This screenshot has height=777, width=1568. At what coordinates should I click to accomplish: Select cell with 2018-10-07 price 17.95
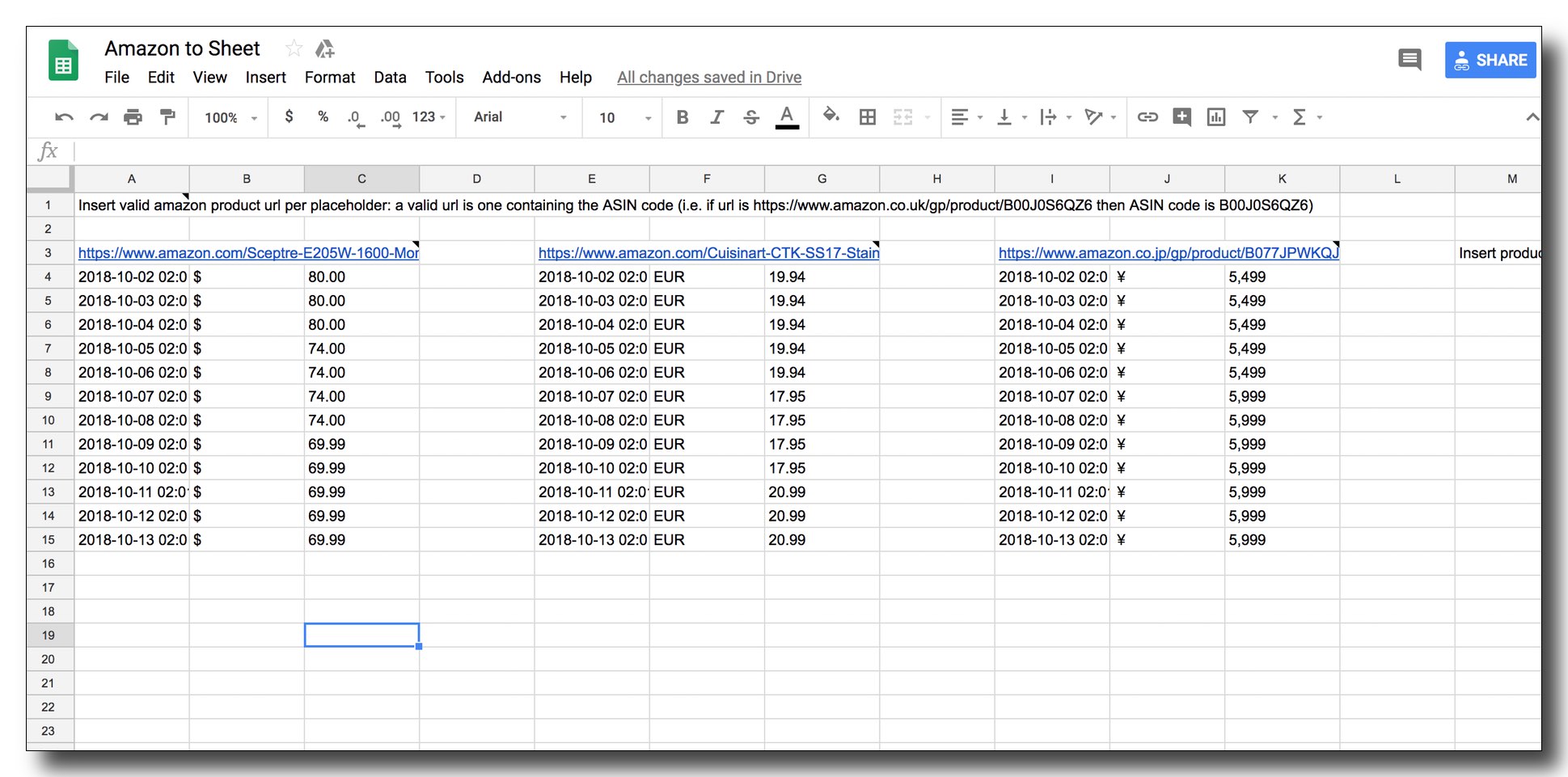[822, 396]
